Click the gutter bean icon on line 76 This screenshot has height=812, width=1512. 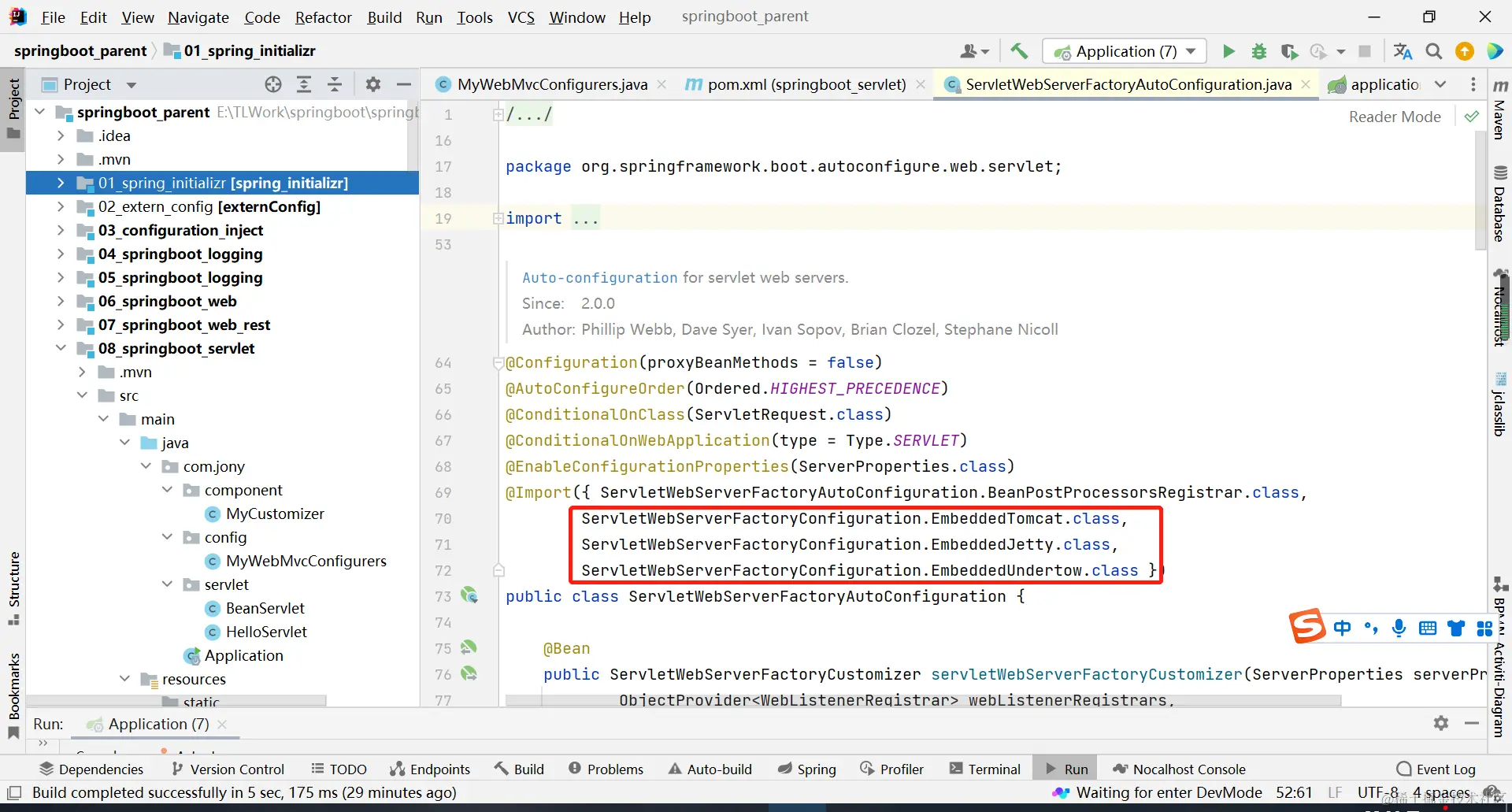pyautogui.click(x=469, y=673)
